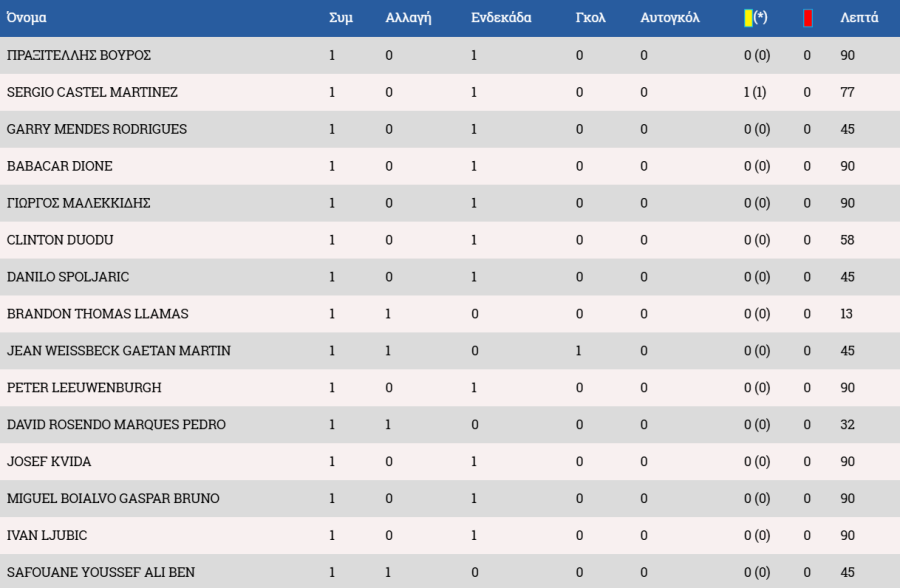Select IVAN LJUBIC in the table

click(x=47, y=535)
